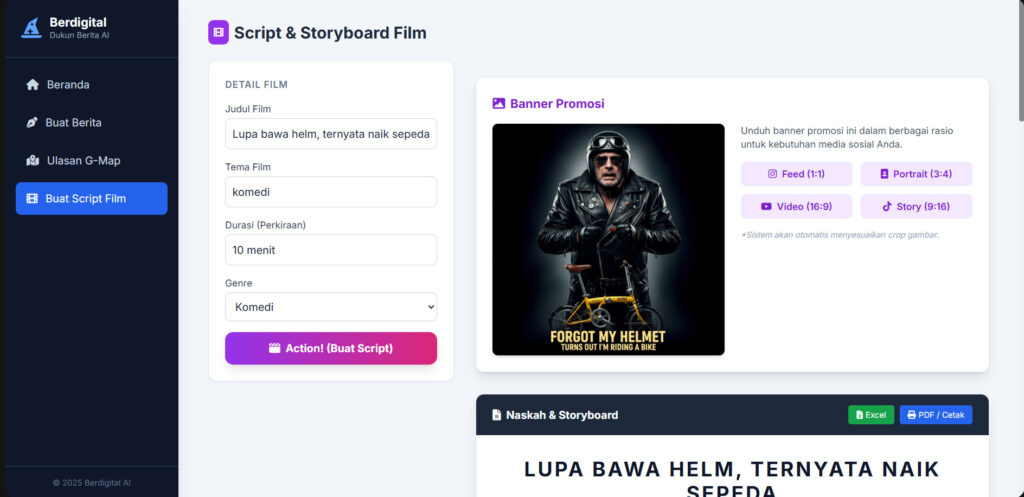This screenshot has height=497, width=1024.
Task: Open the Genre dropdown showing Komedi
Action: click(331, 307)
